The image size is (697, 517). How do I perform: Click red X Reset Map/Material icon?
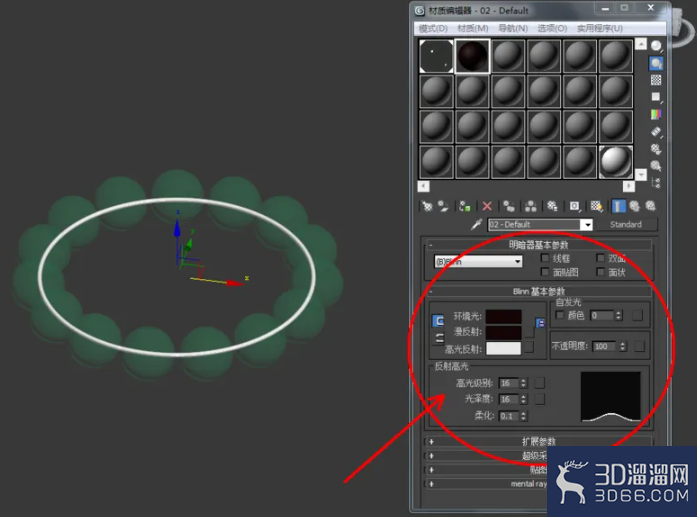click(x=487, y=206)
